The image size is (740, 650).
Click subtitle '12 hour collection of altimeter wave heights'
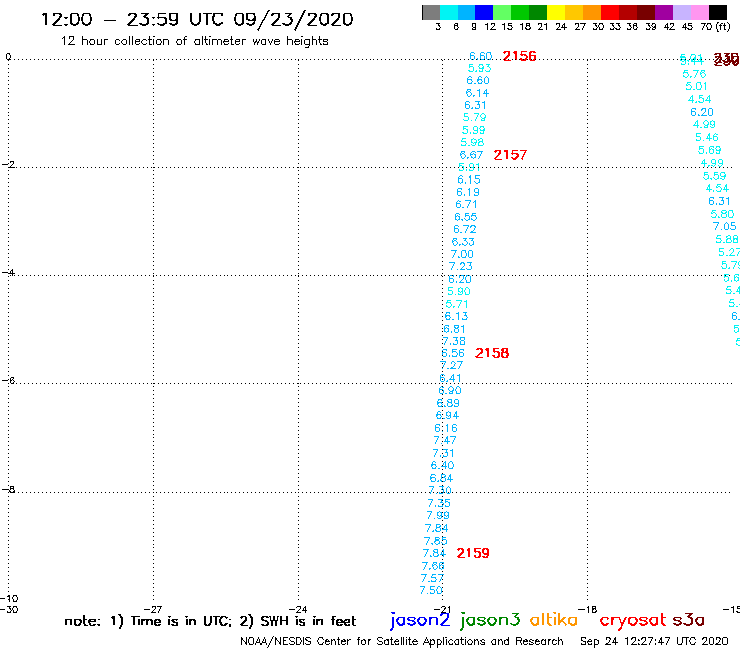pos(194,41)
